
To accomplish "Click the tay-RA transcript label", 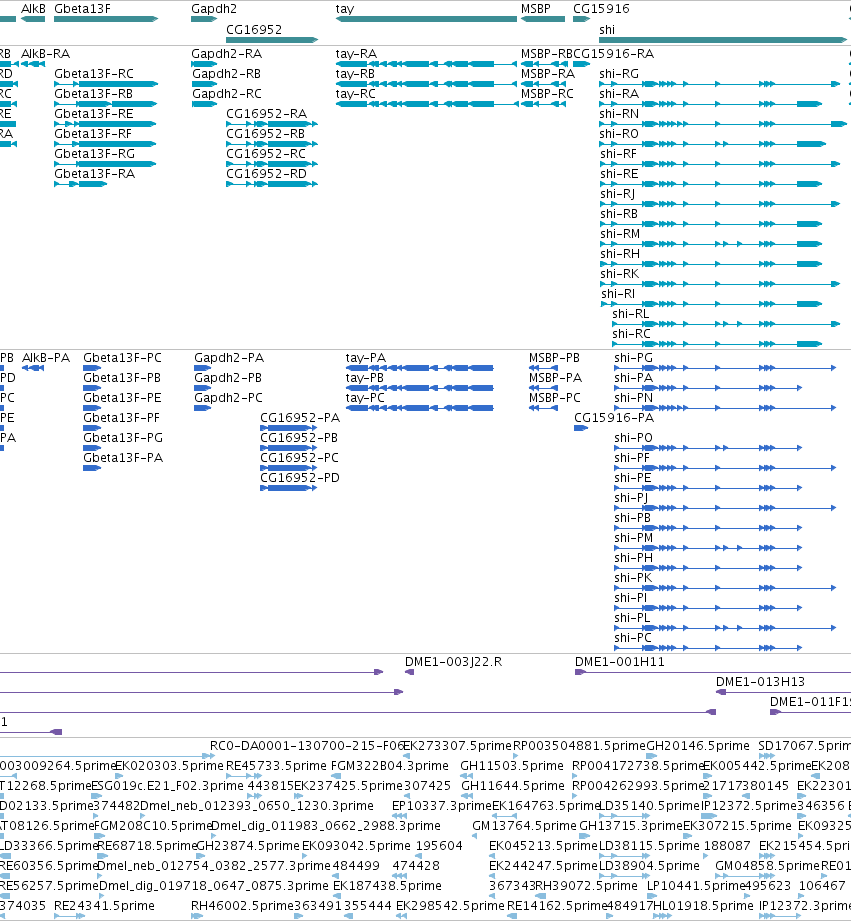I will pyautogui.click(x=356, y=53).
